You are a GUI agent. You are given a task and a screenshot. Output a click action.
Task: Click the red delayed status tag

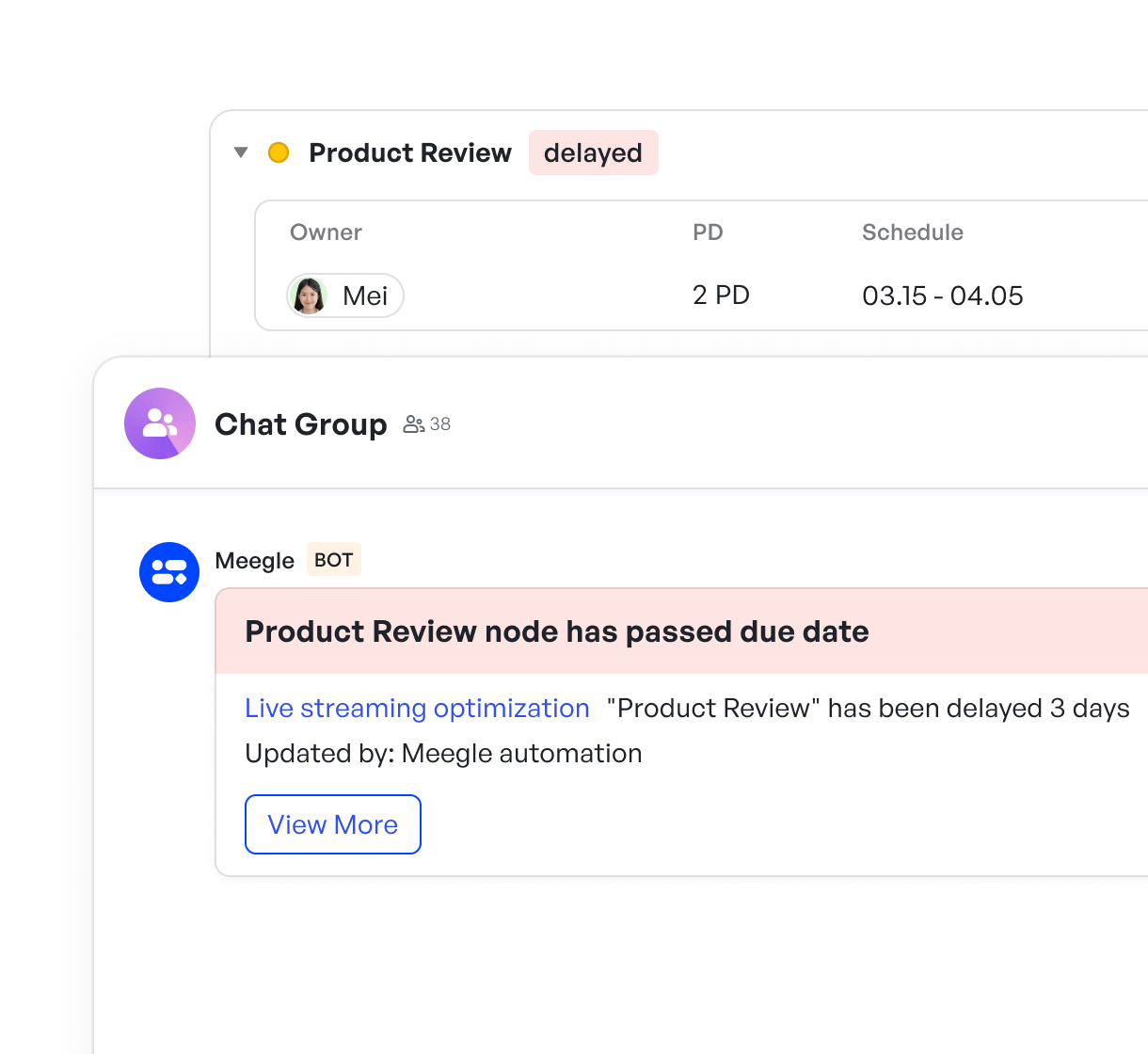pyautogui.click(x=593, y=152)
